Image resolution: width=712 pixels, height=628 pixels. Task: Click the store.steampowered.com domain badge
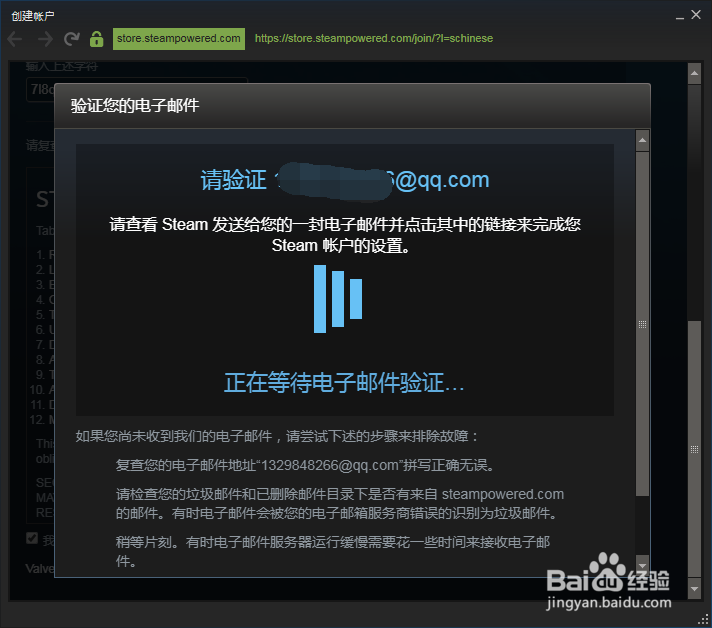pos(178,39)
